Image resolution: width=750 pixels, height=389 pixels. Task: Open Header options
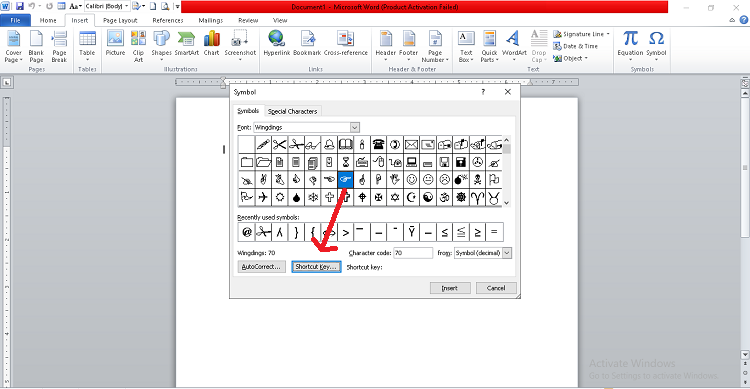(x=386, y=46)
